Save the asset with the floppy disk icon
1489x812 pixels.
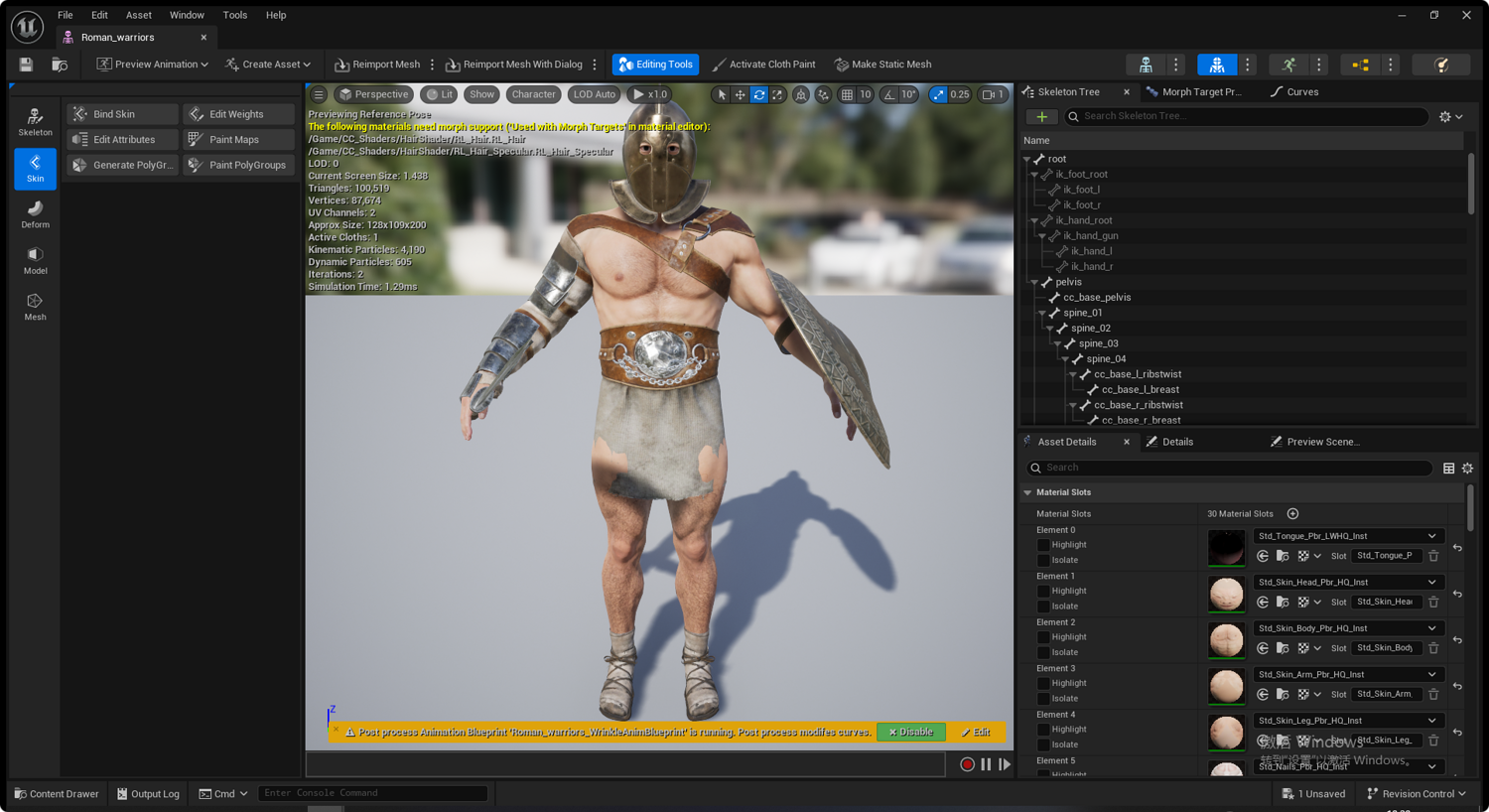26,65
